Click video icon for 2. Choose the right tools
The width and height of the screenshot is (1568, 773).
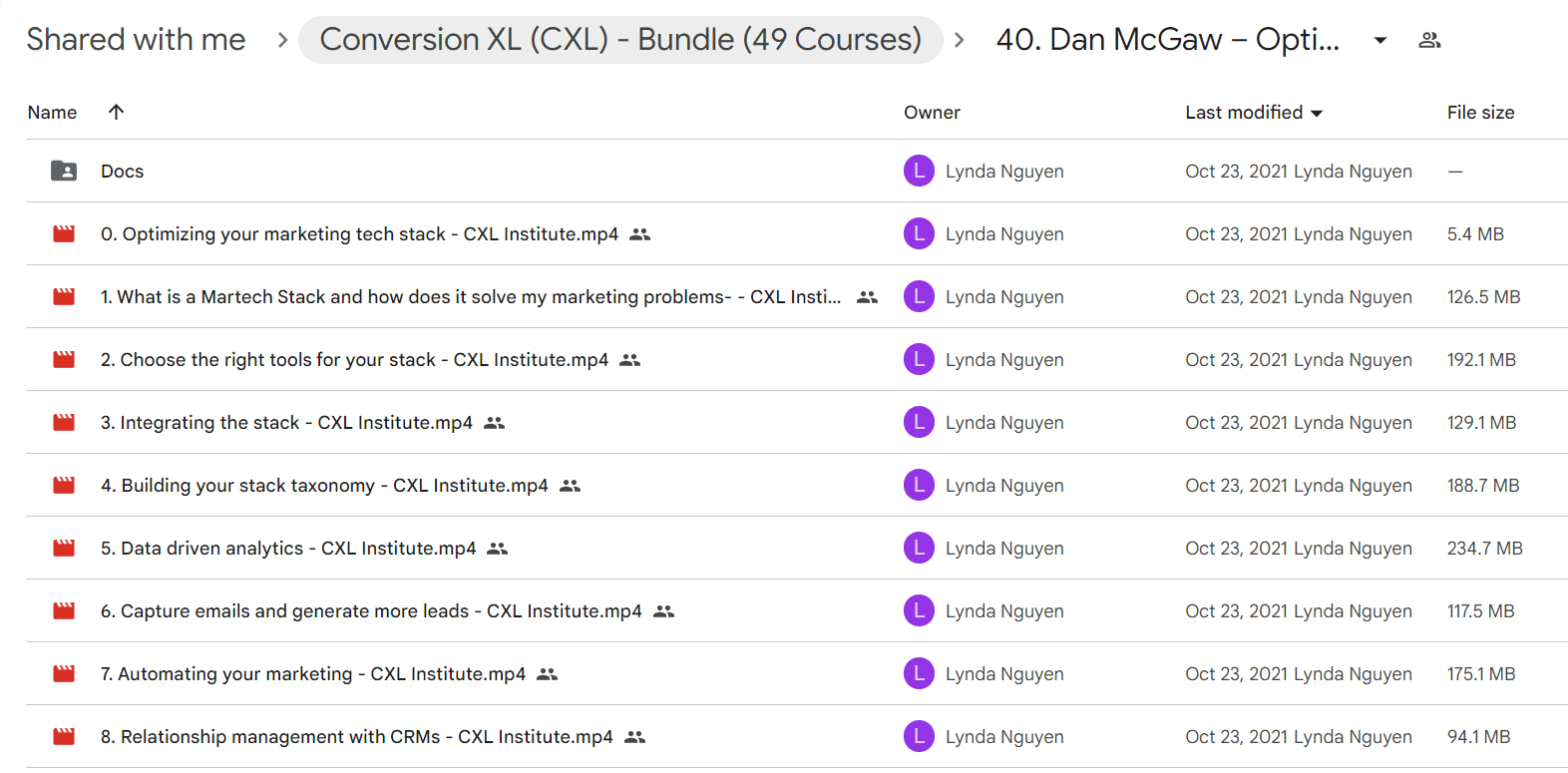(64, 359)
